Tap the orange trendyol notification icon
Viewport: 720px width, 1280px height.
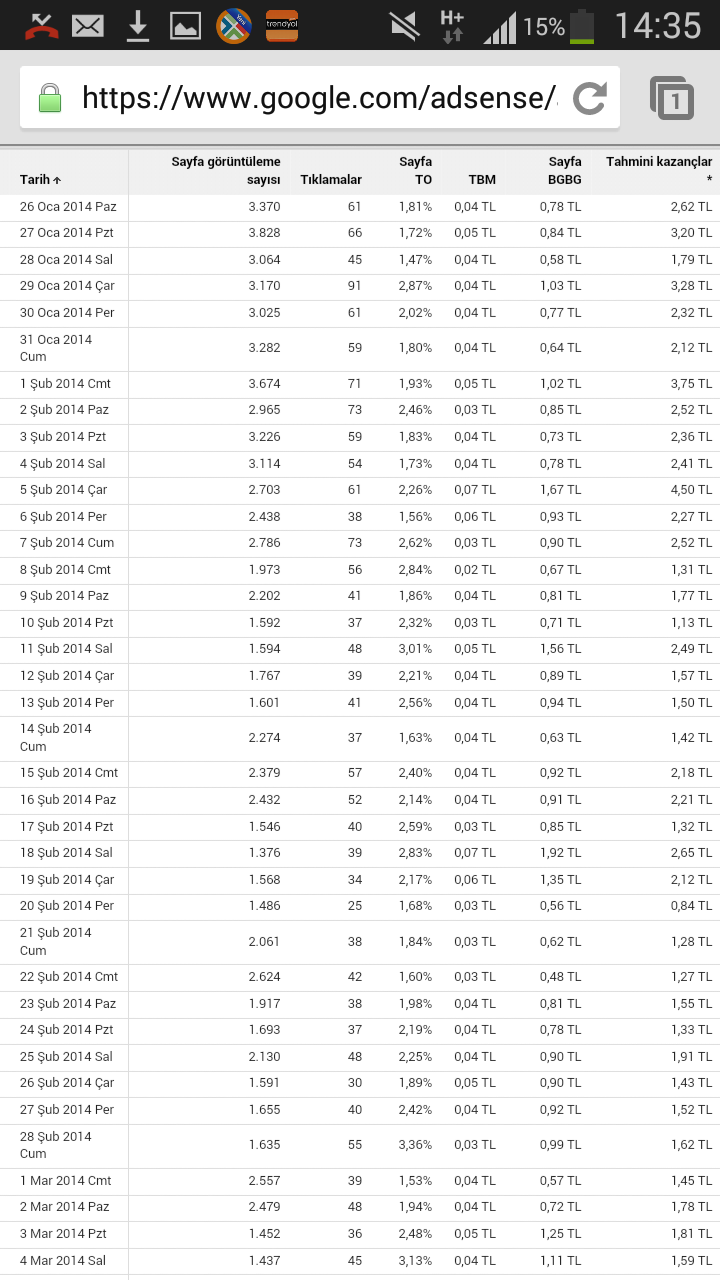[282, 26]
